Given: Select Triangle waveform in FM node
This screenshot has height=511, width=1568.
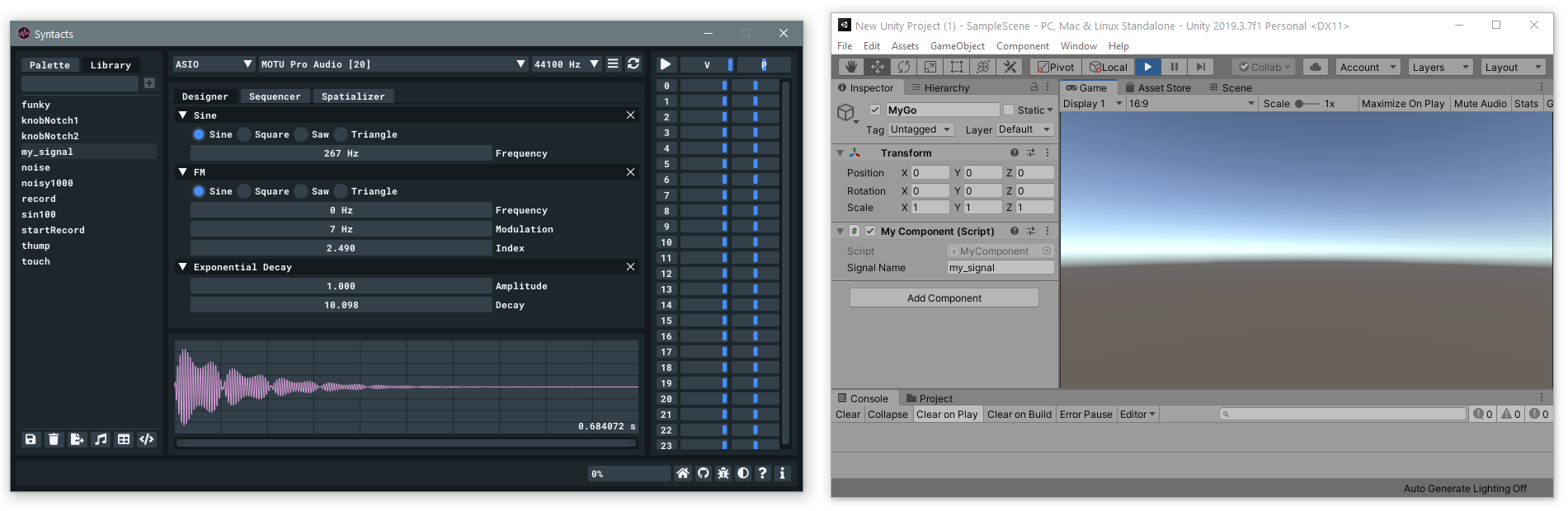Looking at the screenshot, I should (341, 191).
